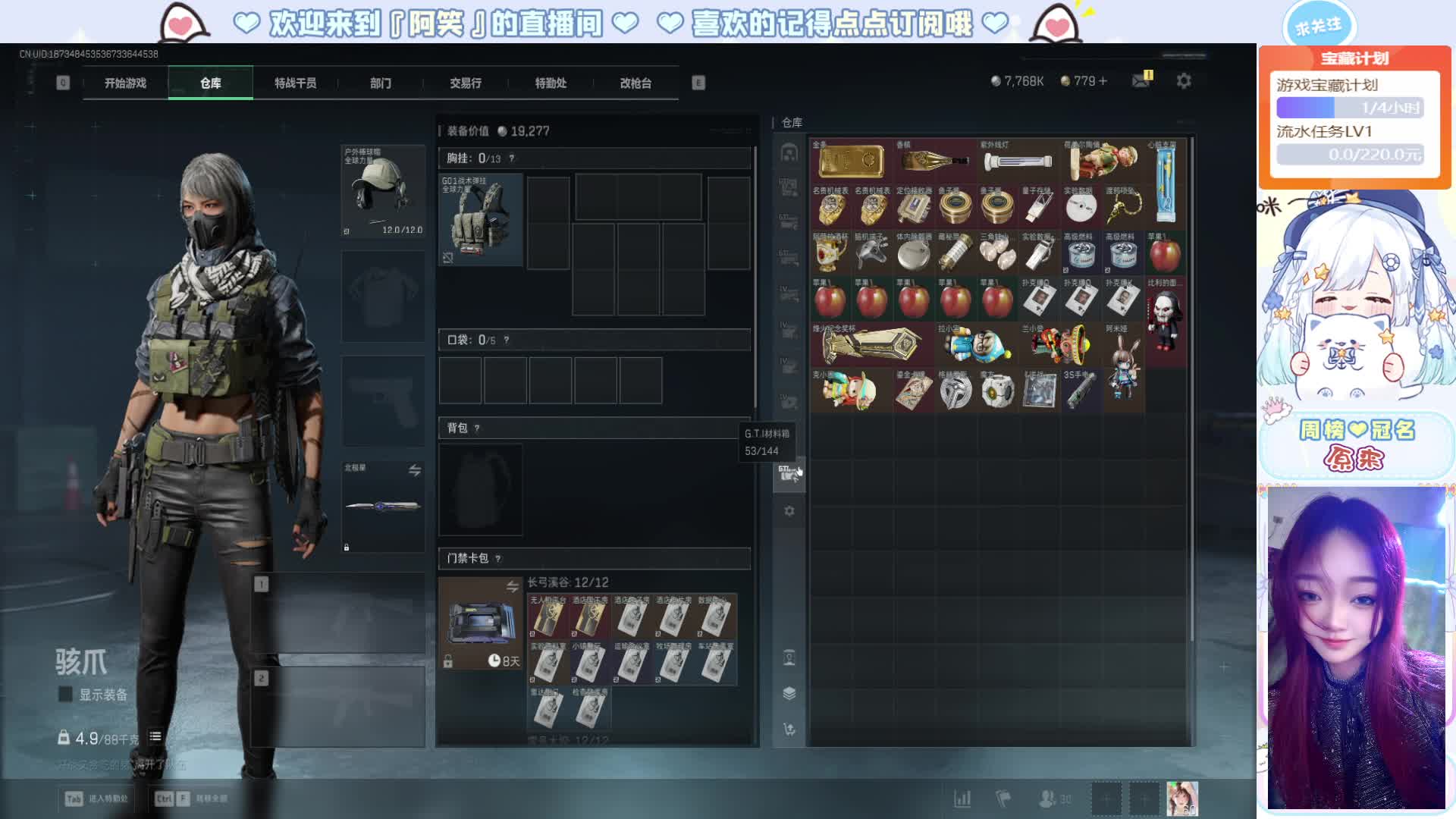Click the swap arrows on melee weapon slot

[415, 470]
